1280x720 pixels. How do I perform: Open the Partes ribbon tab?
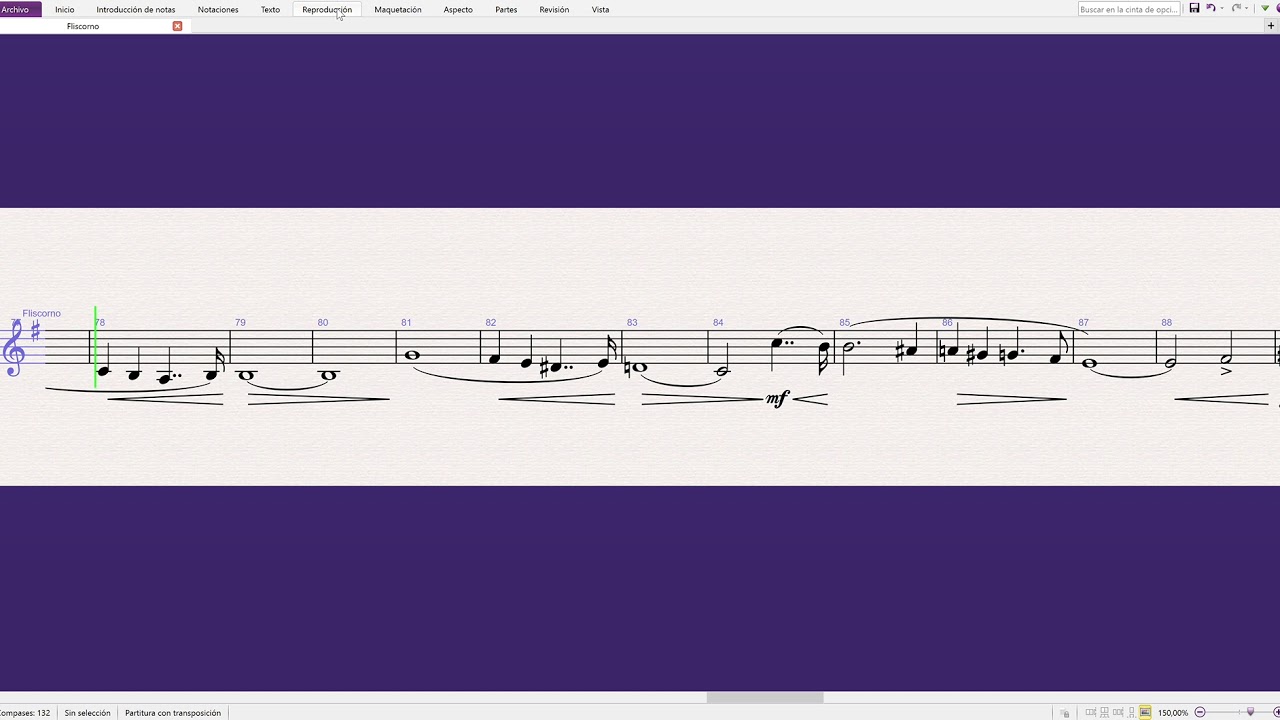coord(506,9)
